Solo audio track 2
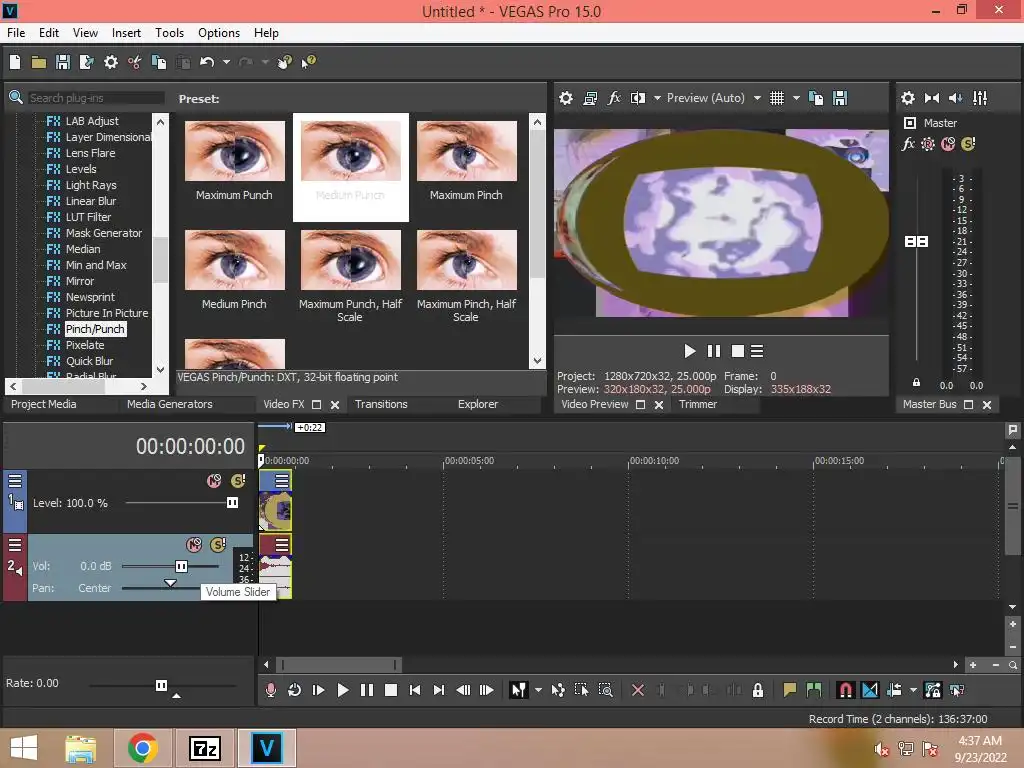This screenshot has height=768, width=1024. point(218,545)
